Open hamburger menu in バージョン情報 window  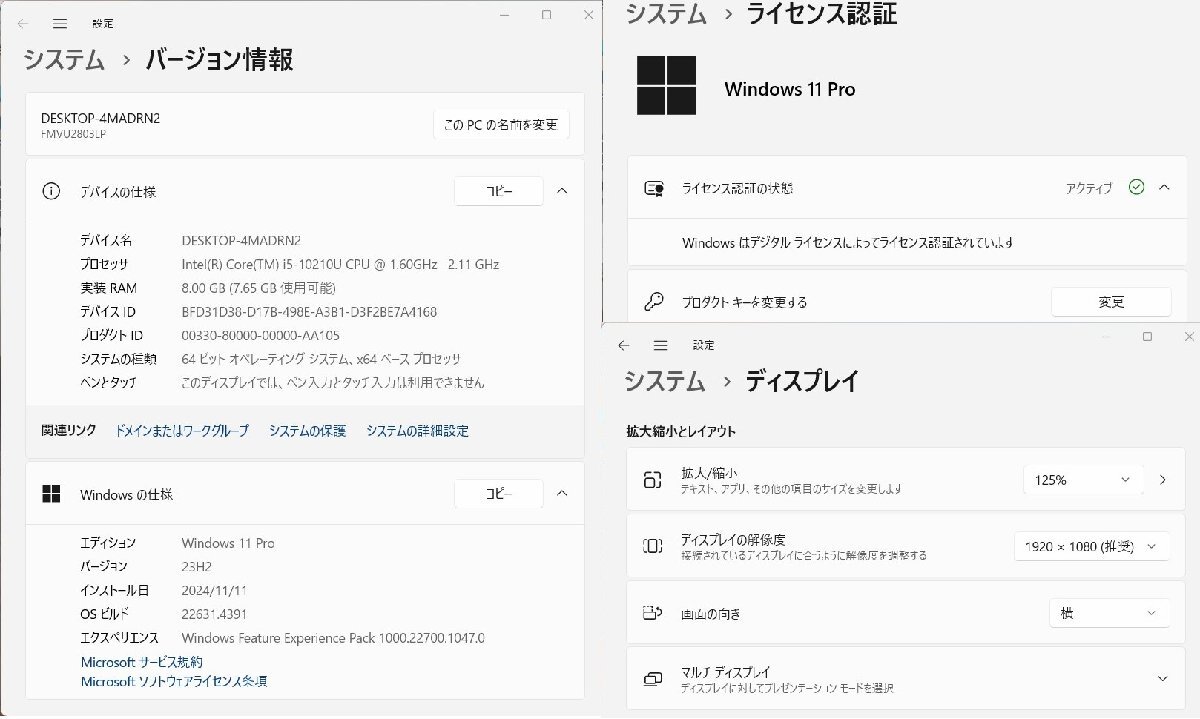coord(60,23)
